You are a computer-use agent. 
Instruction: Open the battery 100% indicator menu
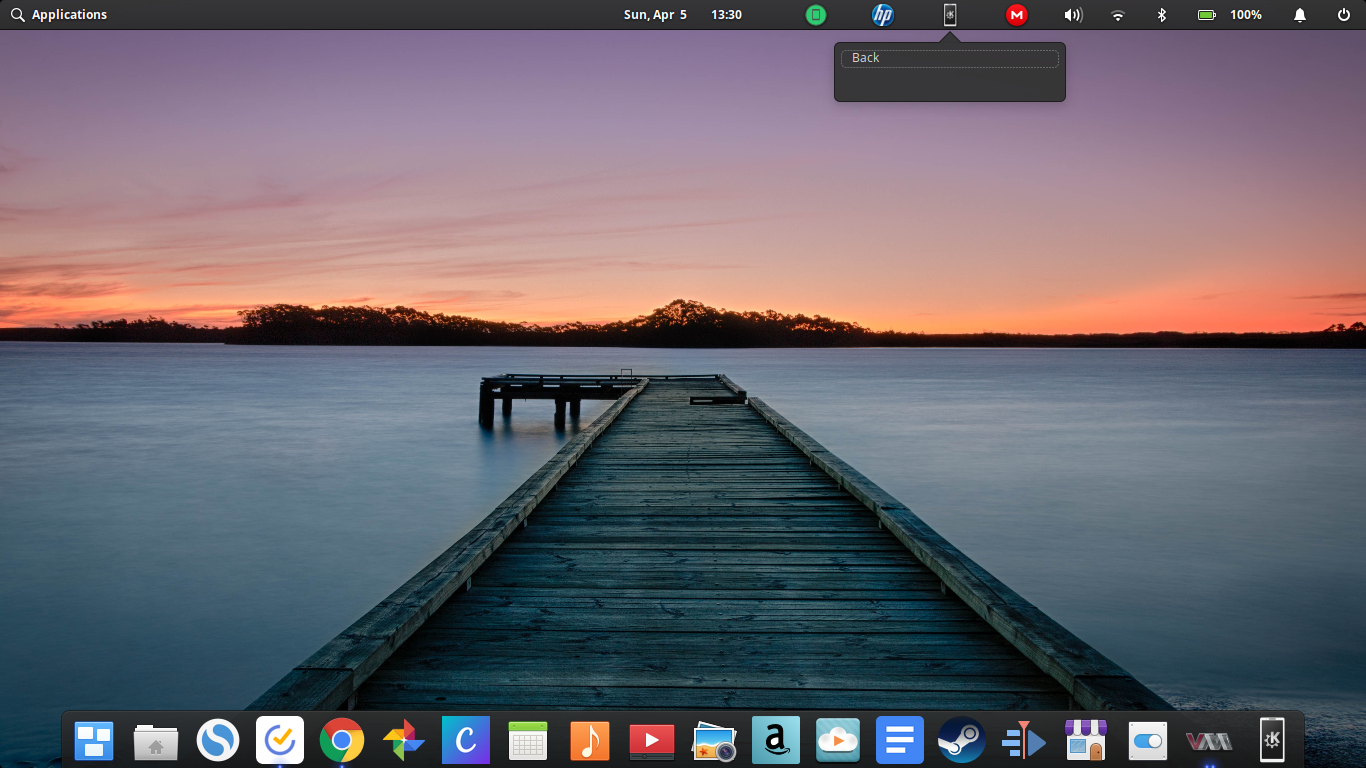coord(1230,15)
